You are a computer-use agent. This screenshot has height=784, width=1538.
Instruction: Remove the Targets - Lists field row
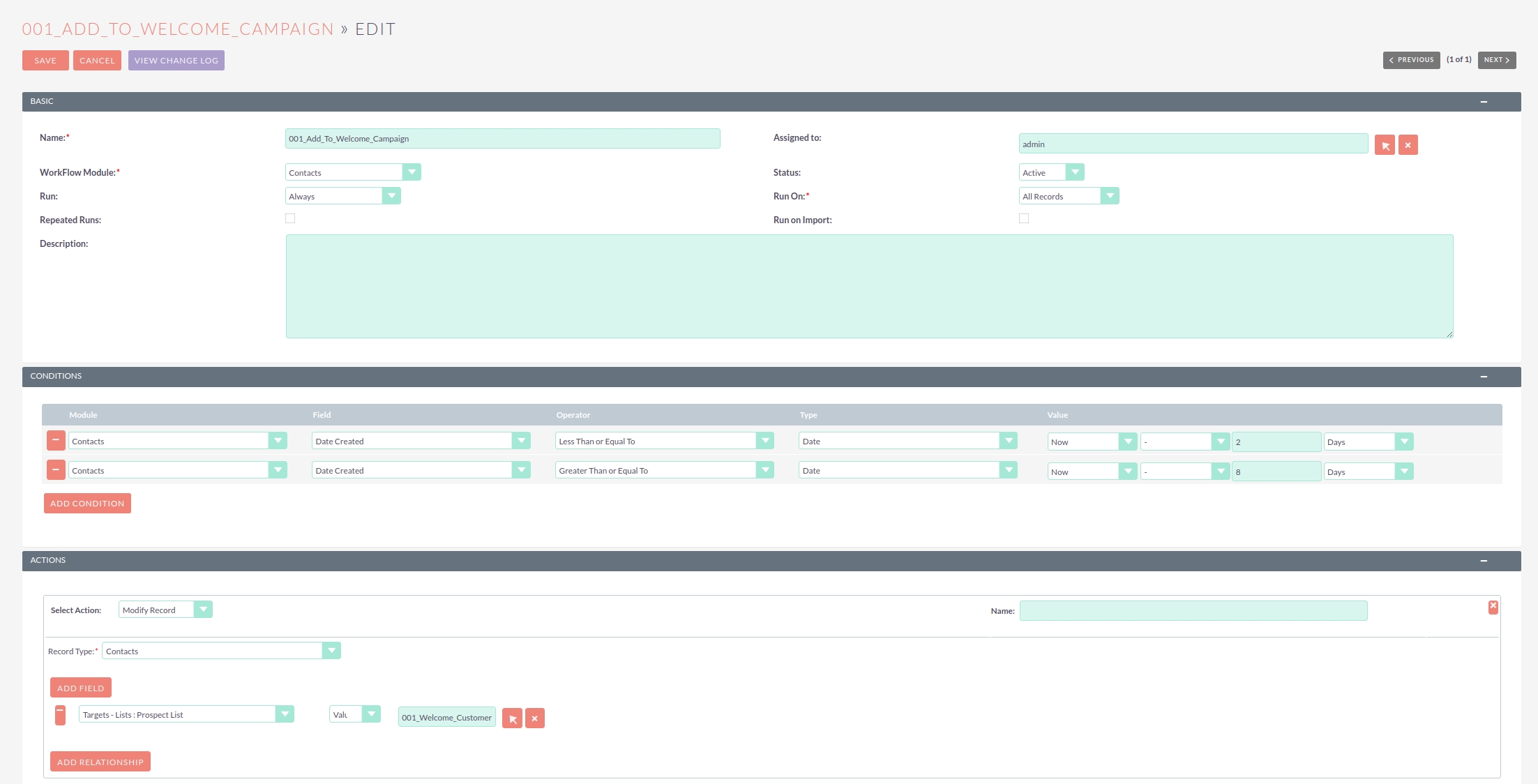click(60, 715)
